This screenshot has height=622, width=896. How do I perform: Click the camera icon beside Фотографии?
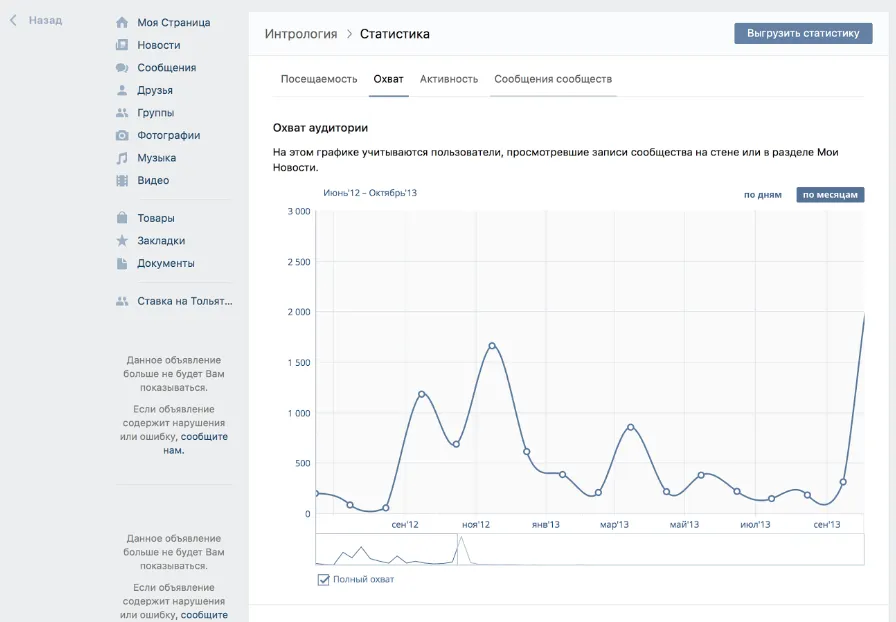coord(122,135)
